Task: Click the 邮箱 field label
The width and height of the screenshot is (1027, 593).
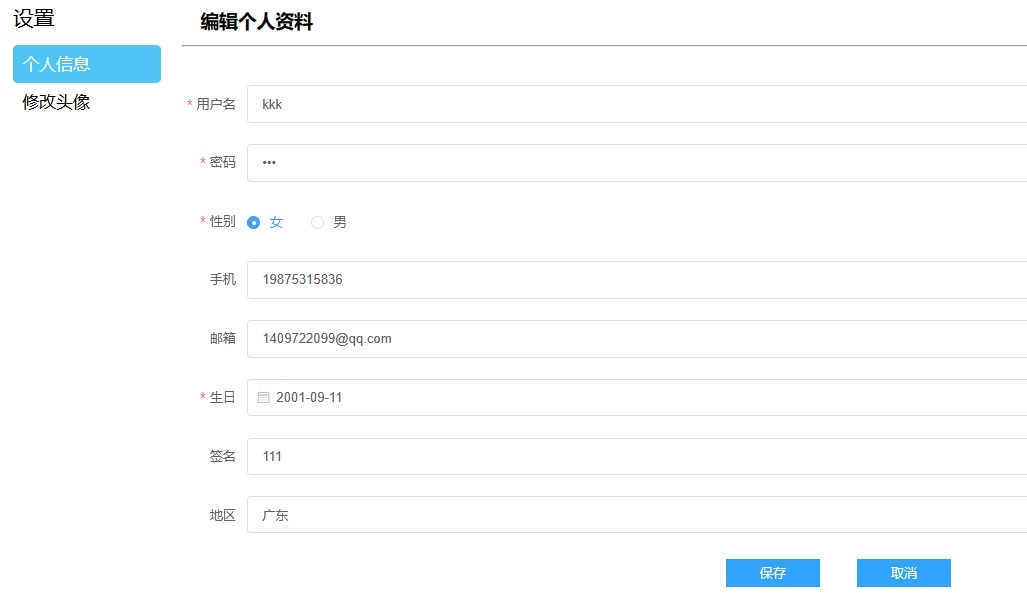Action: point(223,338)
